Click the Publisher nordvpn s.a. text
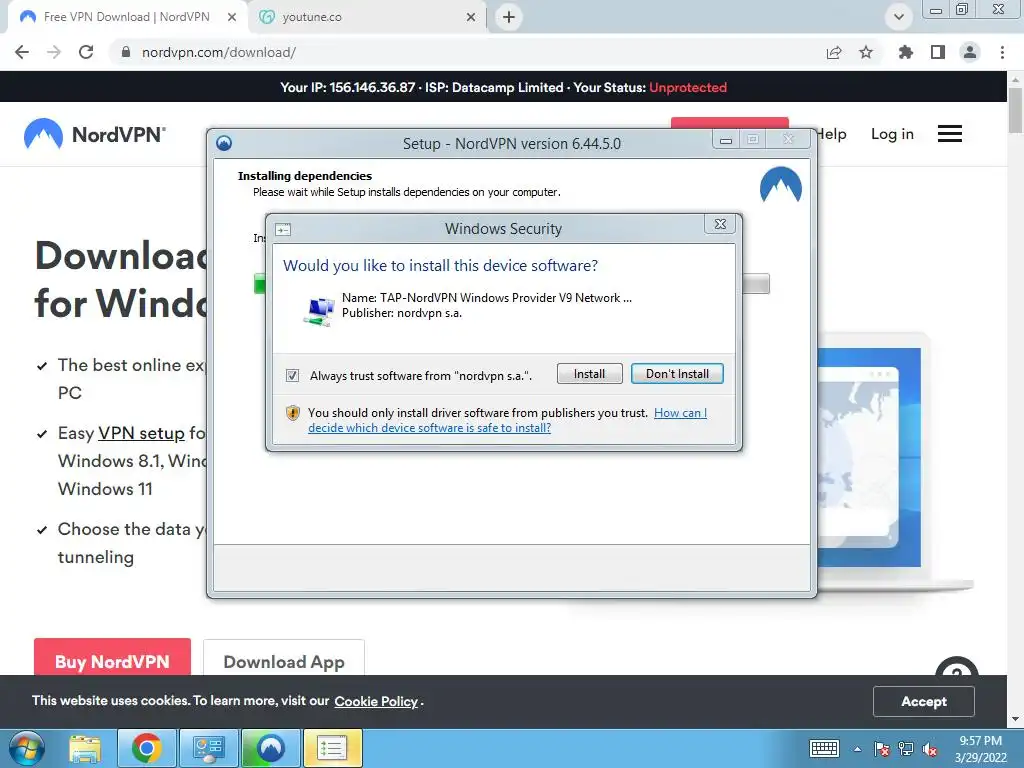Screen dimensions: 1024x768 [402, 313]
